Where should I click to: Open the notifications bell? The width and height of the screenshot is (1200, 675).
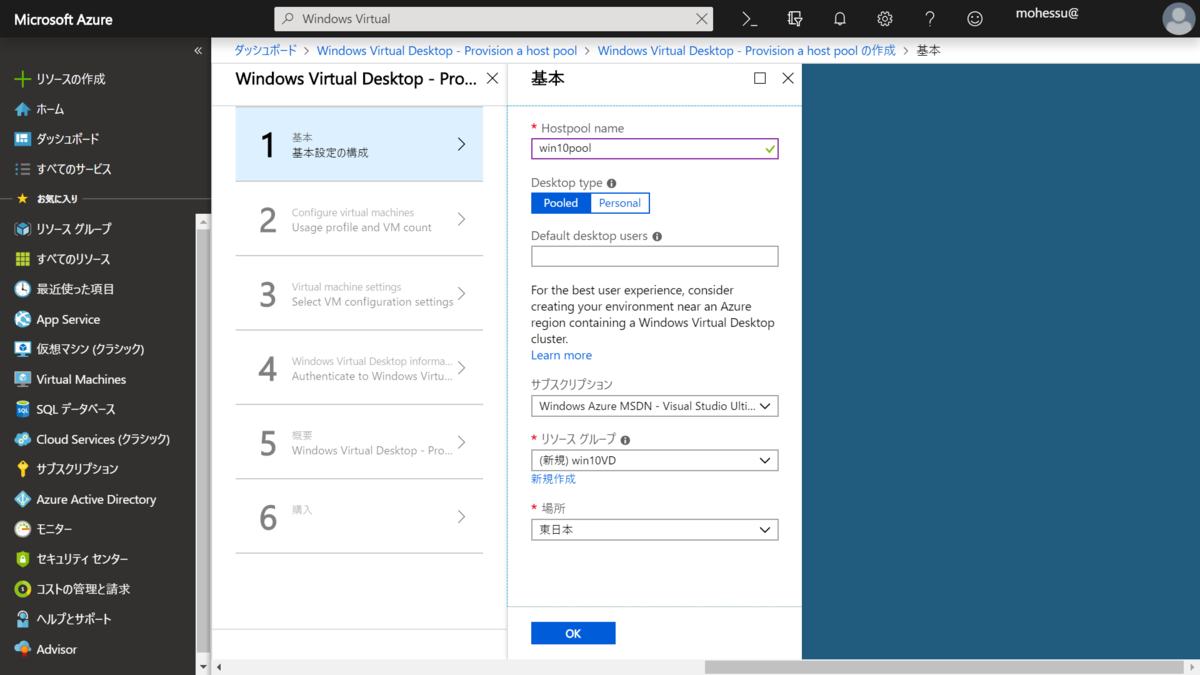click(840, 19)
